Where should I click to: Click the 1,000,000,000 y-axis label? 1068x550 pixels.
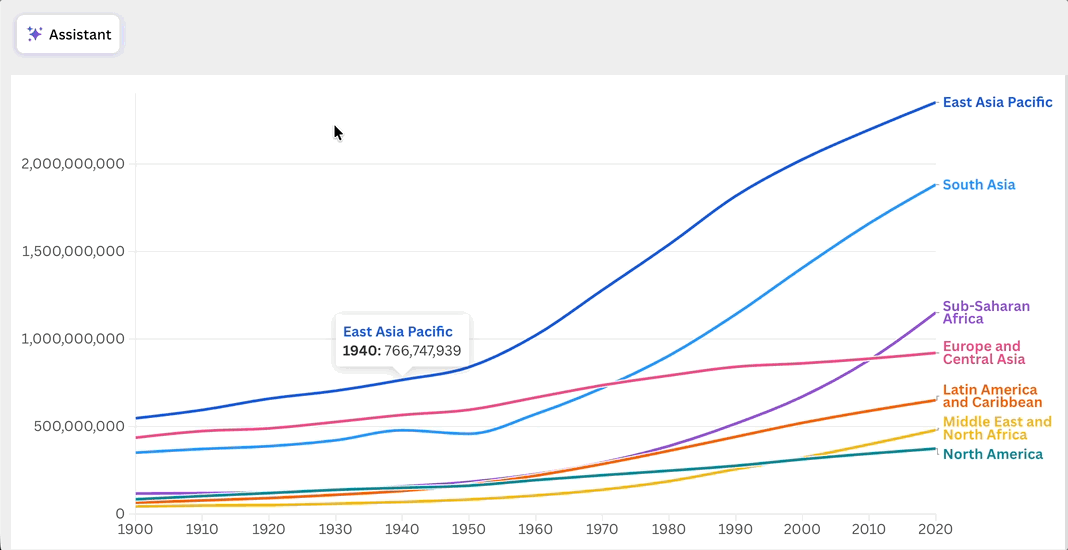pos(73,339)
